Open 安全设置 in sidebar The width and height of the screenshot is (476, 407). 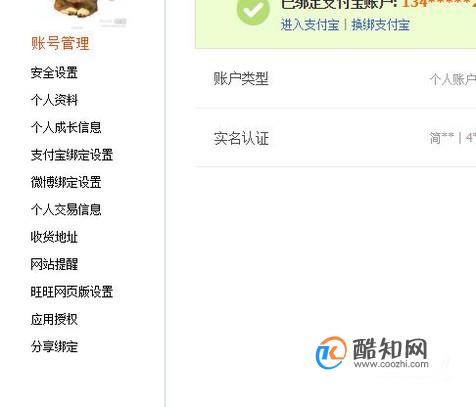(54, 73)
